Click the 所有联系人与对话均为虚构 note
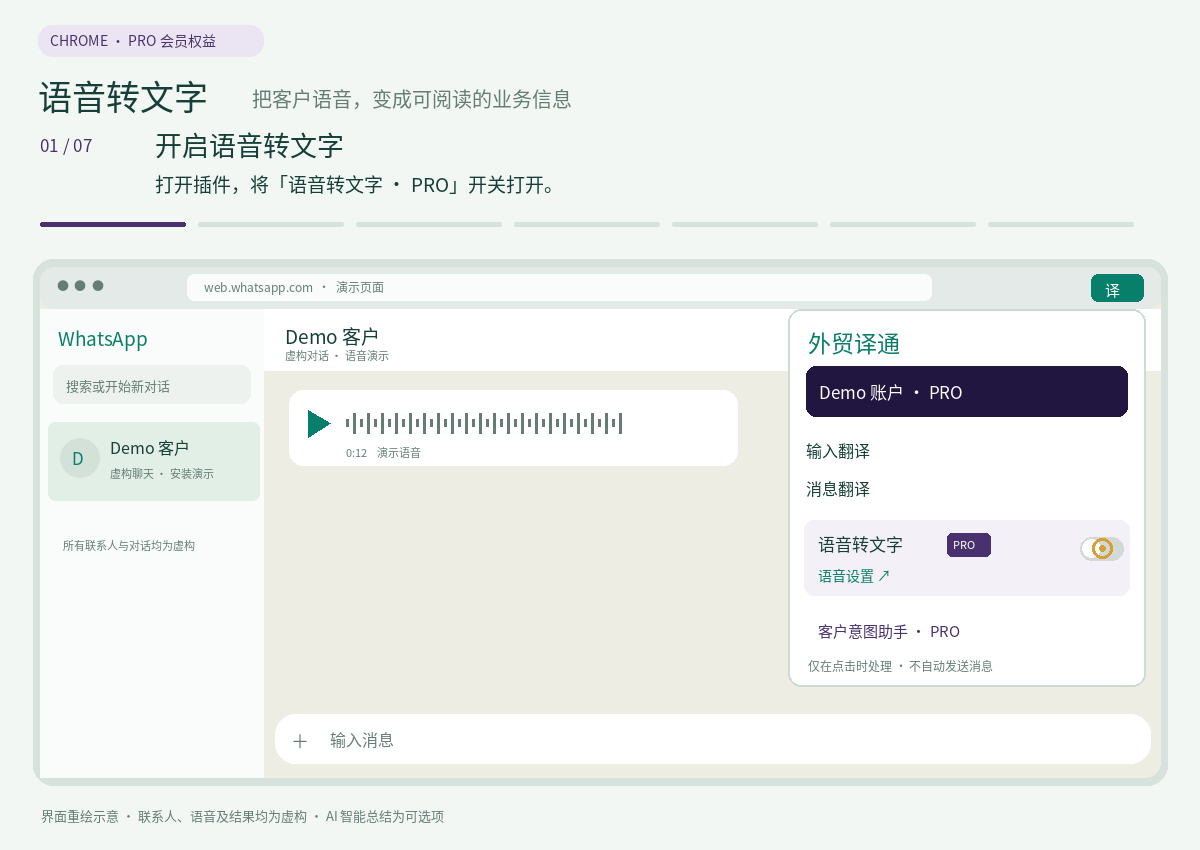This screenshot has width=1200, height=850. point(129,546)
